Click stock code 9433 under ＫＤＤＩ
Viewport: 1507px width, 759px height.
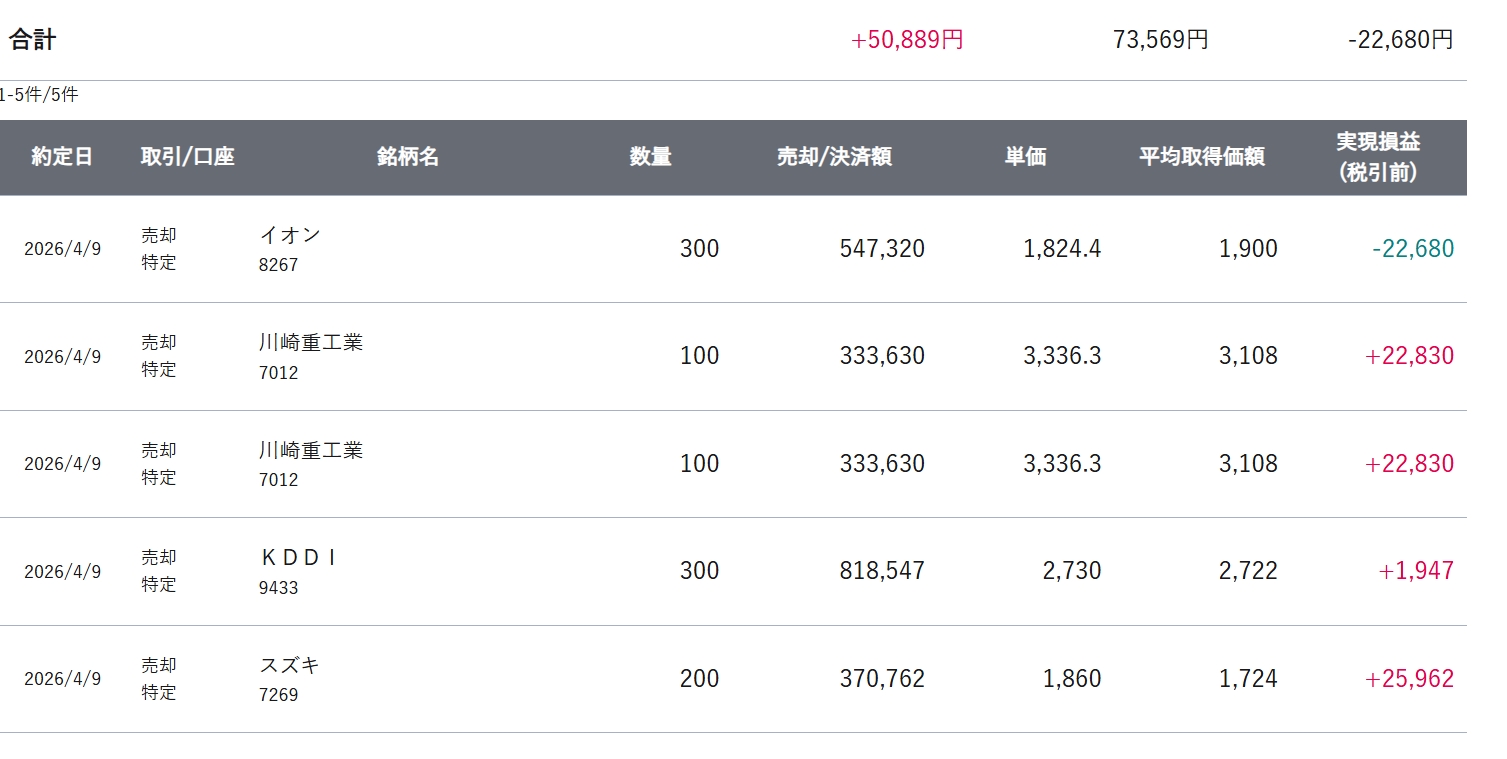pos(278,588)
